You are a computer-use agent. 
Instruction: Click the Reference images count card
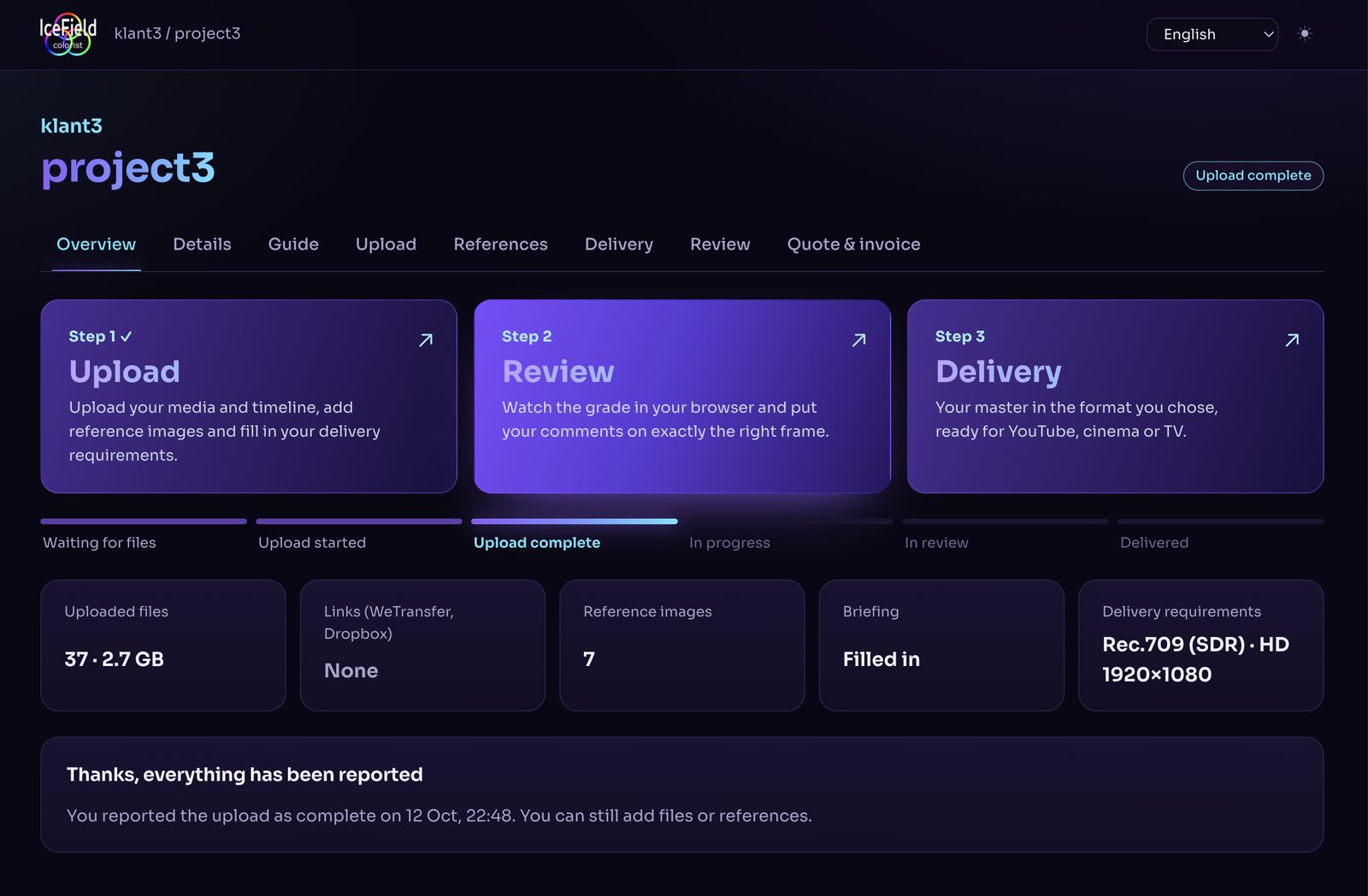click(x=682, y=645)
